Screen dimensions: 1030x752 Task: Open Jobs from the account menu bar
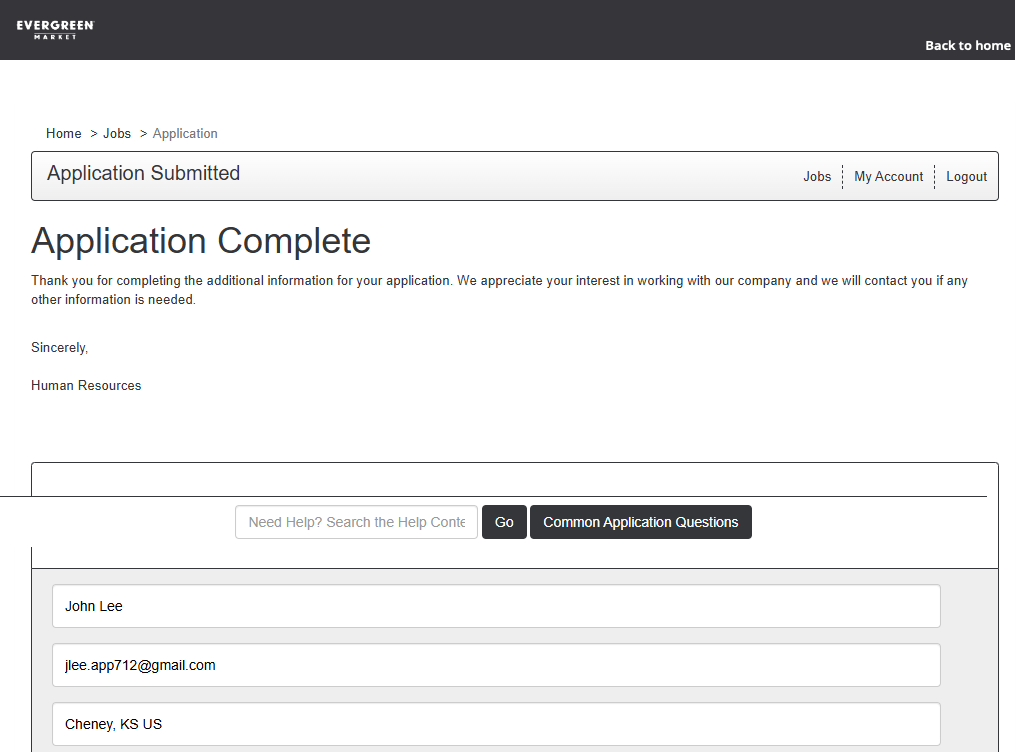pyautogui.click(x=816, y=176)
